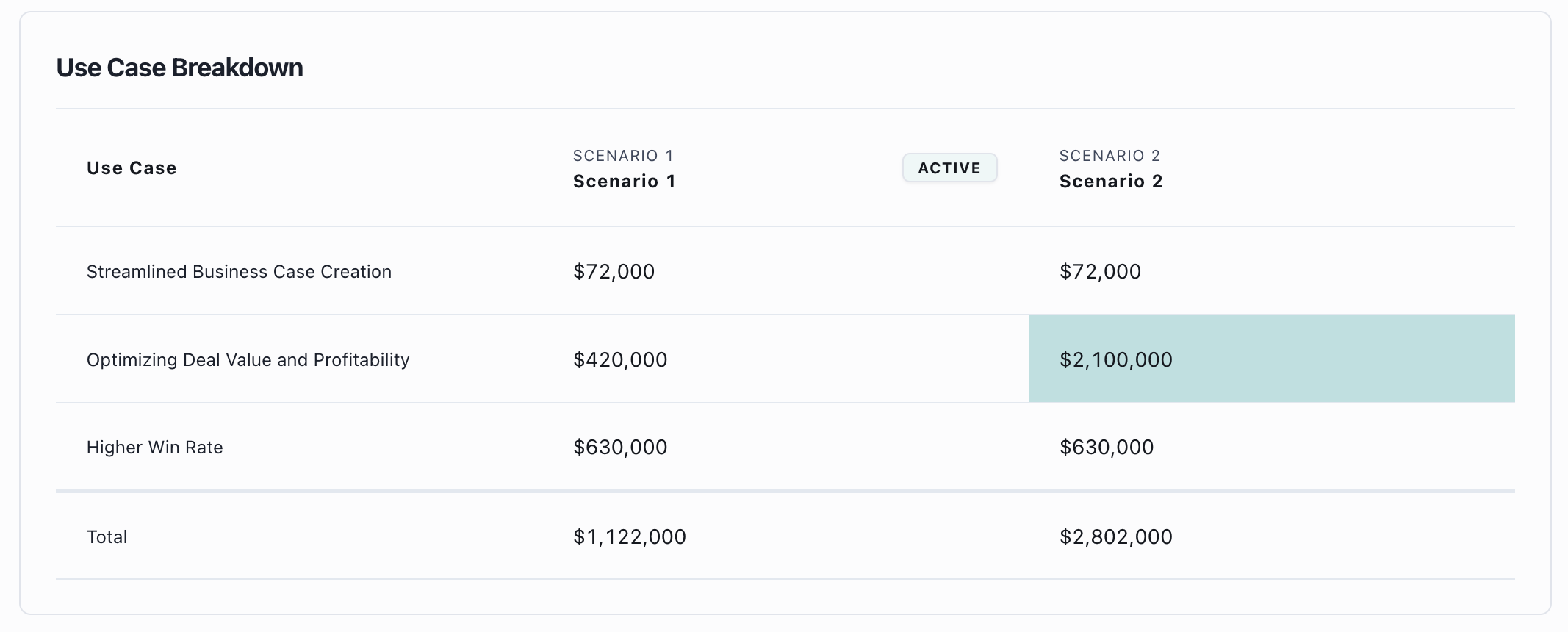Image resolution: width=1568 pixels, height=632 pixels.
Task: Click the highlighted $2,100,000 cell
Action: (1115, 360)
